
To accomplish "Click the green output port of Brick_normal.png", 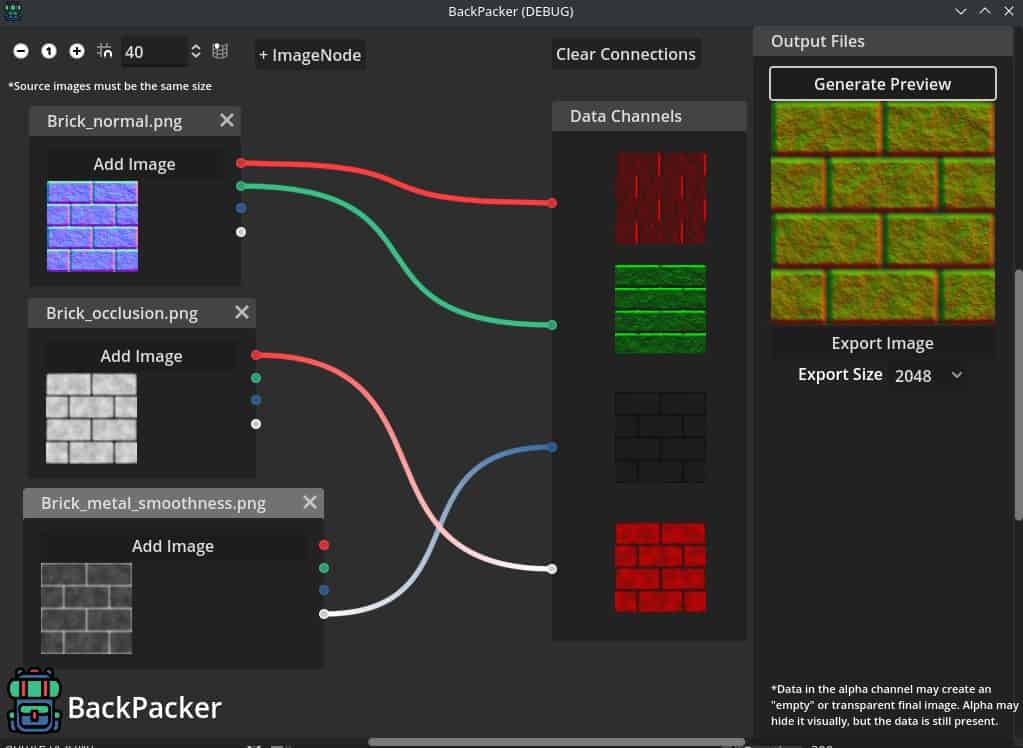I will tap(241, 186).
